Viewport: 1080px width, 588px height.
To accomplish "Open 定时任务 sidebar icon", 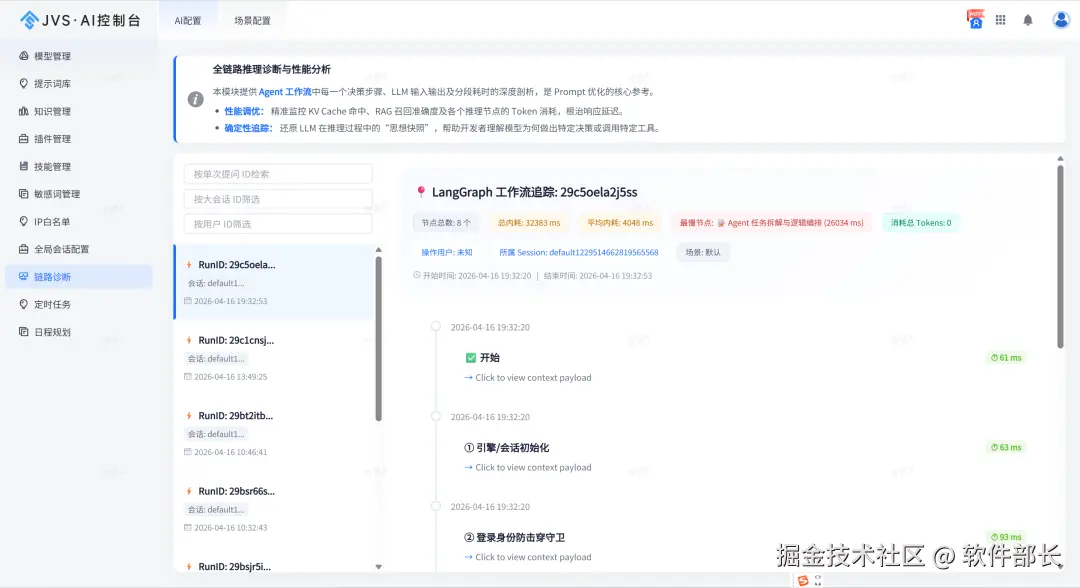I will point(23,304).
